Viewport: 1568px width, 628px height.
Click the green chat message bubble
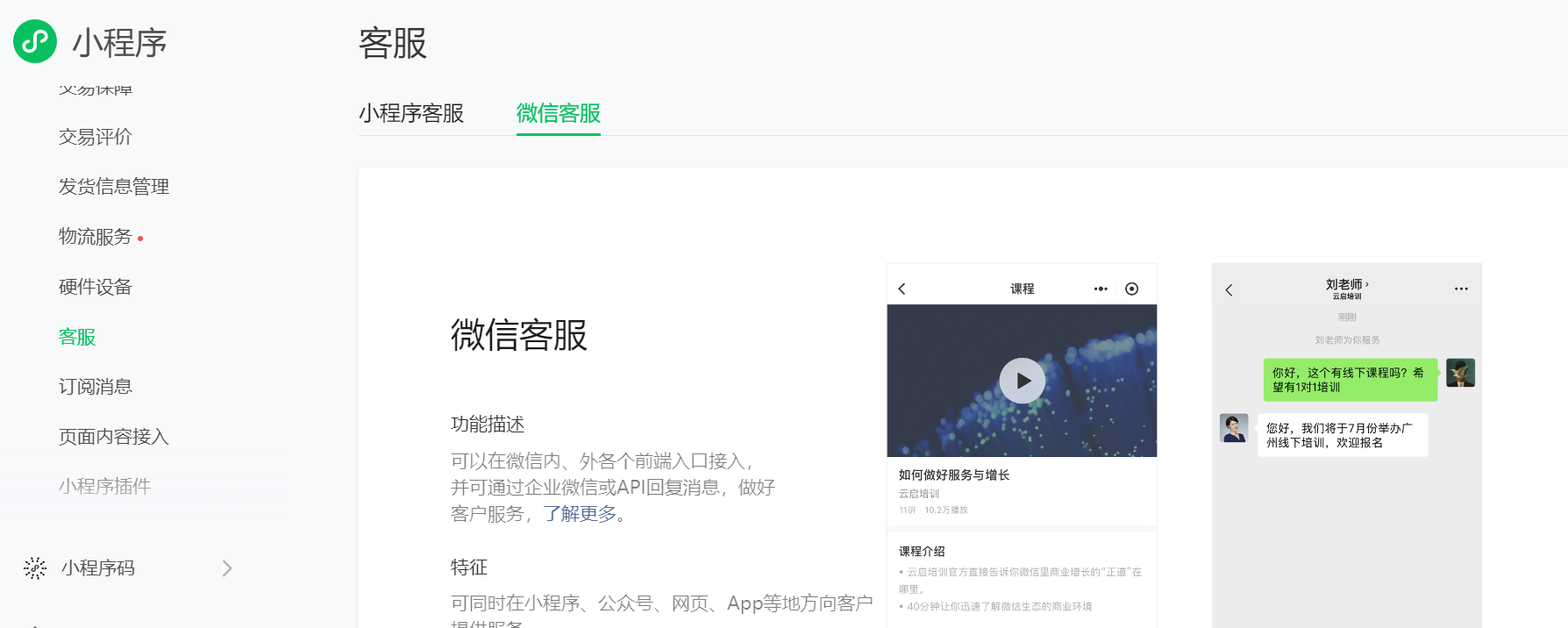(x=1351, y=380)
